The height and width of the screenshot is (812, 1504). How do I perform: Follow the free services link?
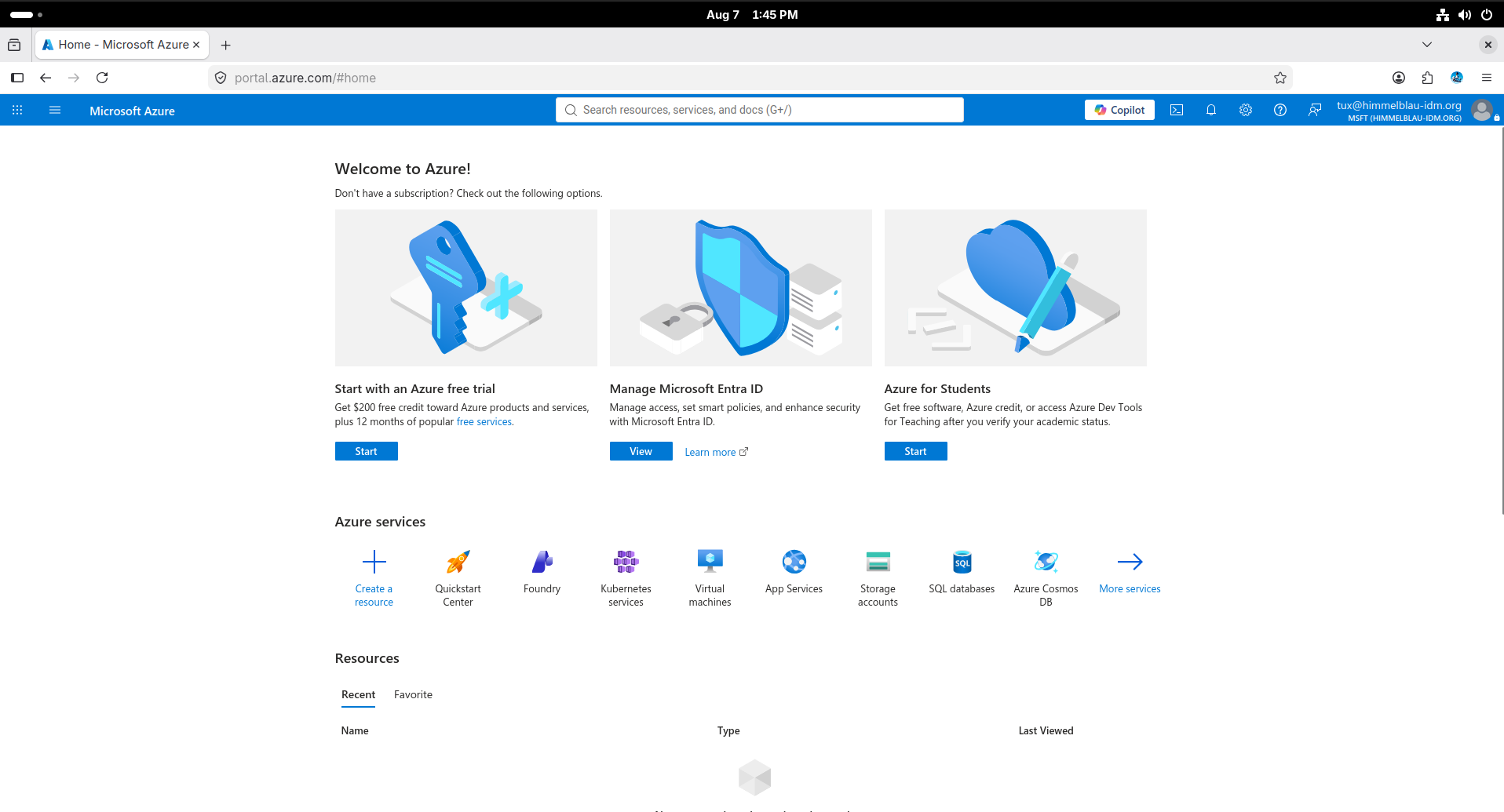pos(484,422)
